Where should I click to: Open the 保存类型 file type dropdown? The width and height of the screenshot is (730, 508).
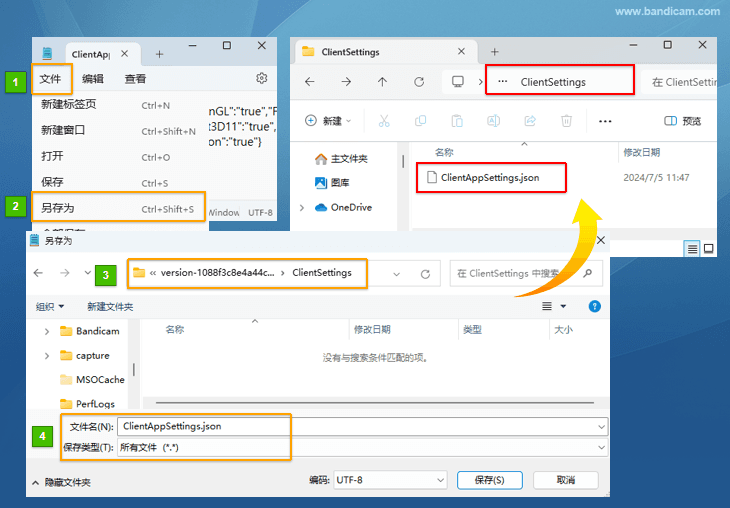pyautogui.click(x=362, y=448)
